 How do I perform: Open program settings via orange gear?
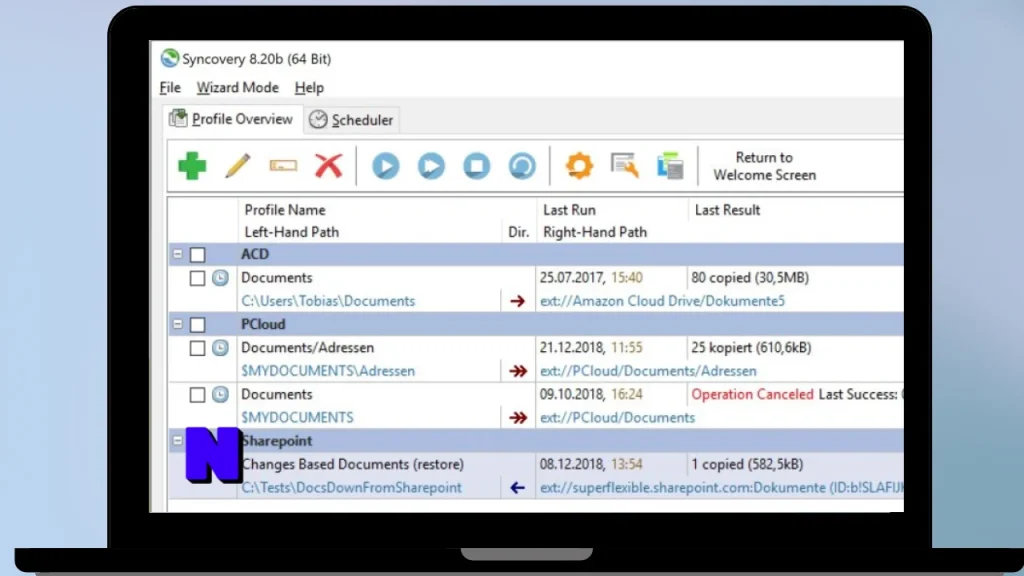[x=579, y=166]
